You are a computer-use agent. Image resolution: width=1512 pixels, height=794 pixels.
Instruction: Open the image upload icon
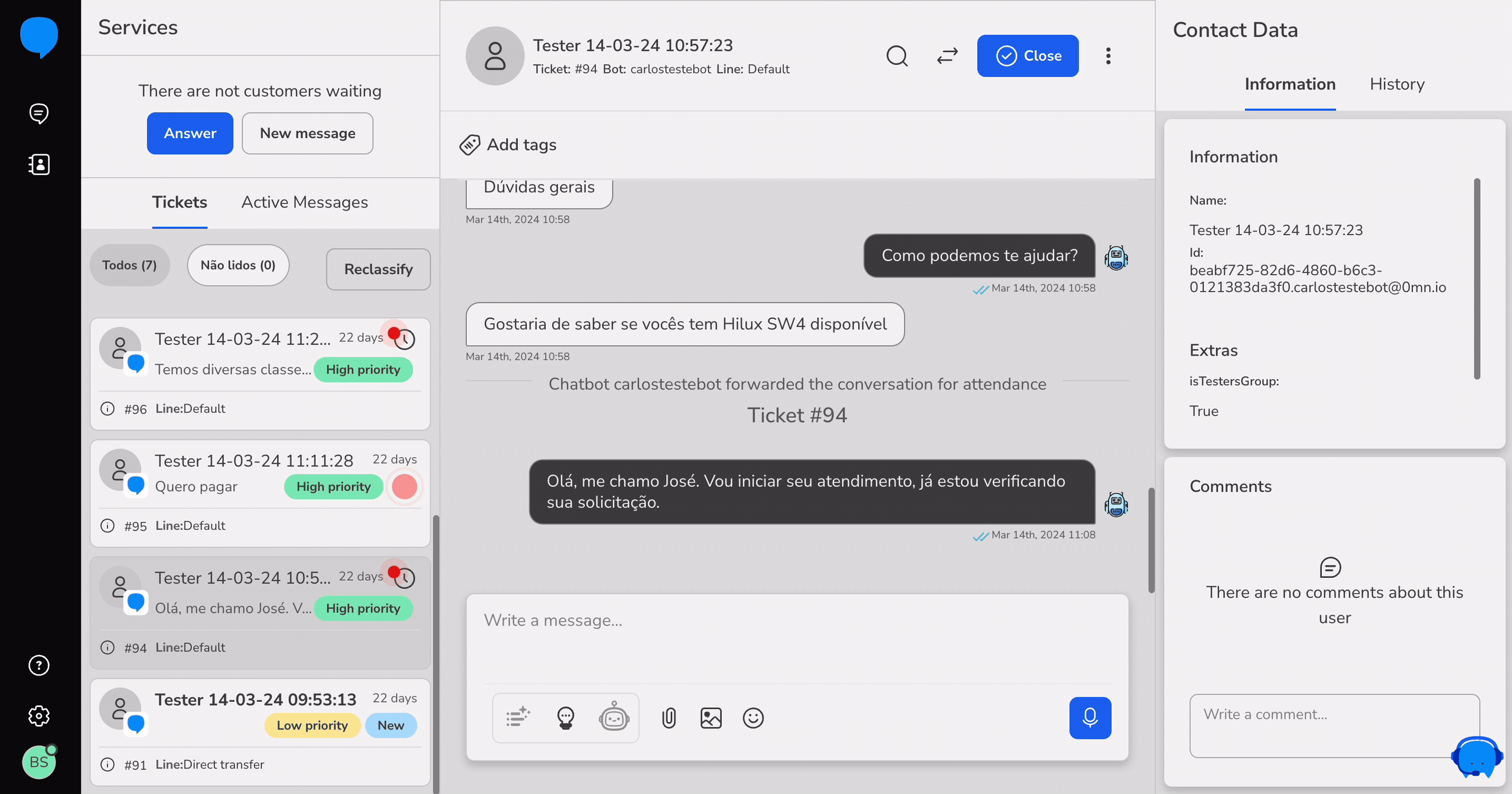pyautogui.click(x=711, y=718)
